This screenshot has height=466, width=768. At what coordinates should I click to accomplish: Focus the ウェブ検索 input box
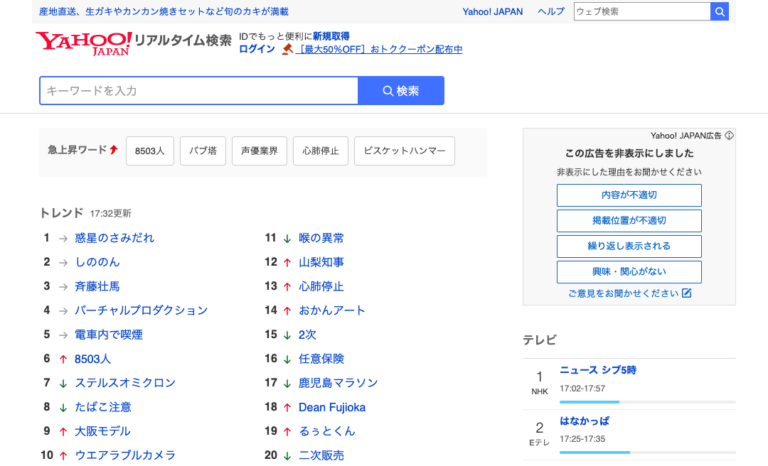point(642,11)
